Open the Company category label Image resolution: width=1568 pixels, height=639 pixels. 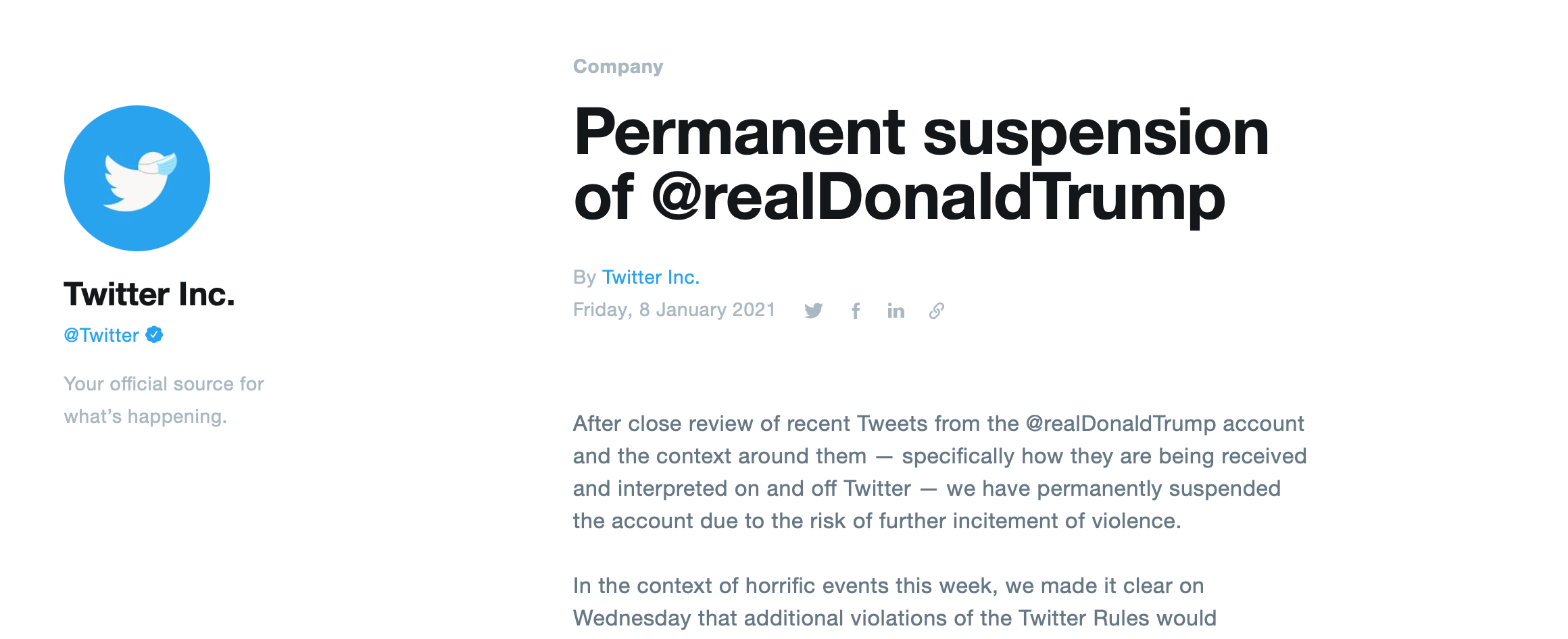click(x=618, y=66)
